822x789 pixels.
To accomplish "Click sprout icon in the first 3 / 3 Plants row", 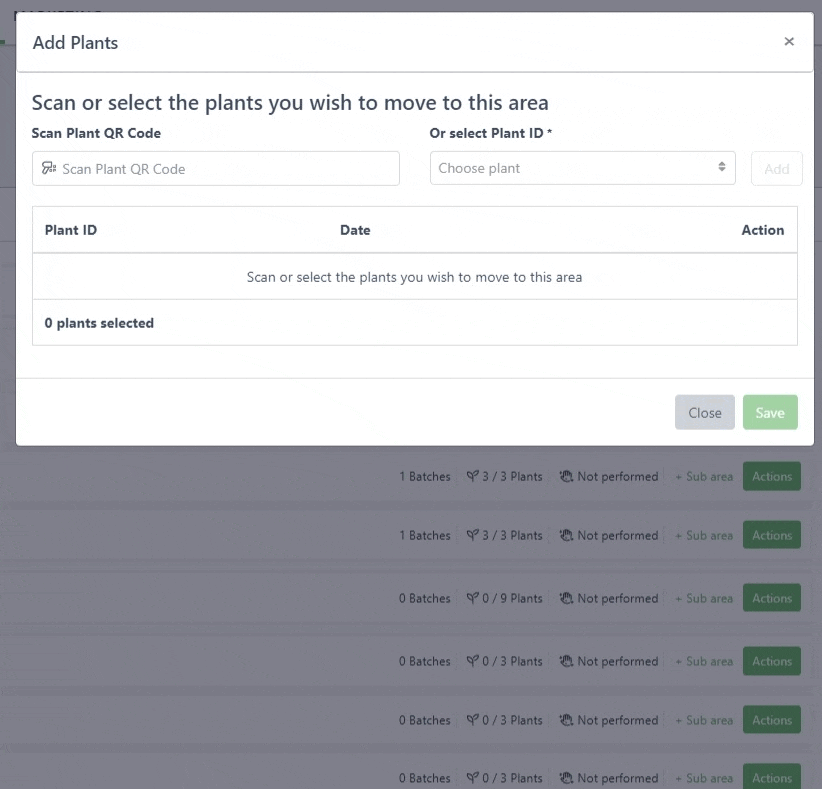I will [x=472, y=477].
